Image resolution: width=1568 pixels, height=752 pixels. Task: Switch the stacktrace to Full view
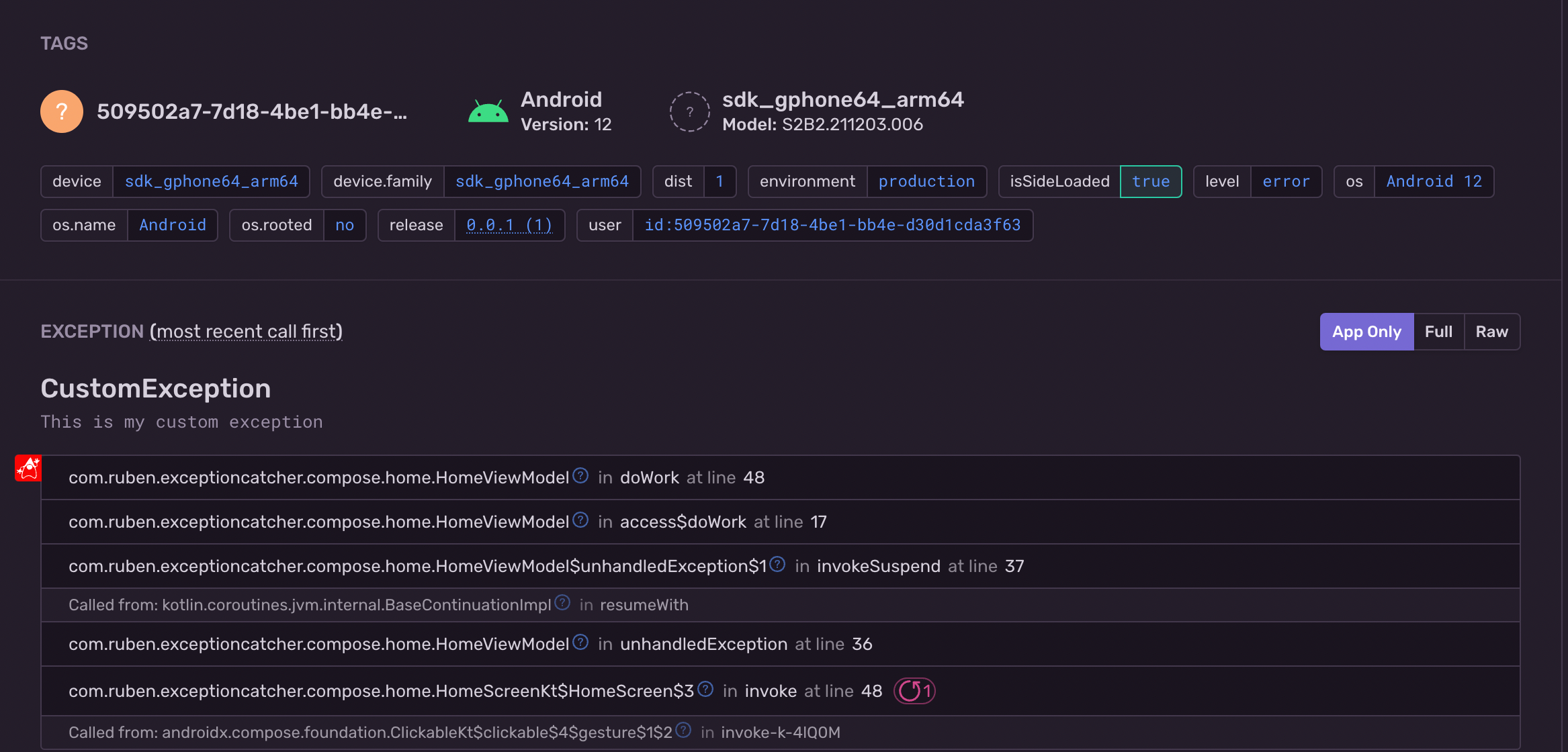click(x=1438, y=332)
